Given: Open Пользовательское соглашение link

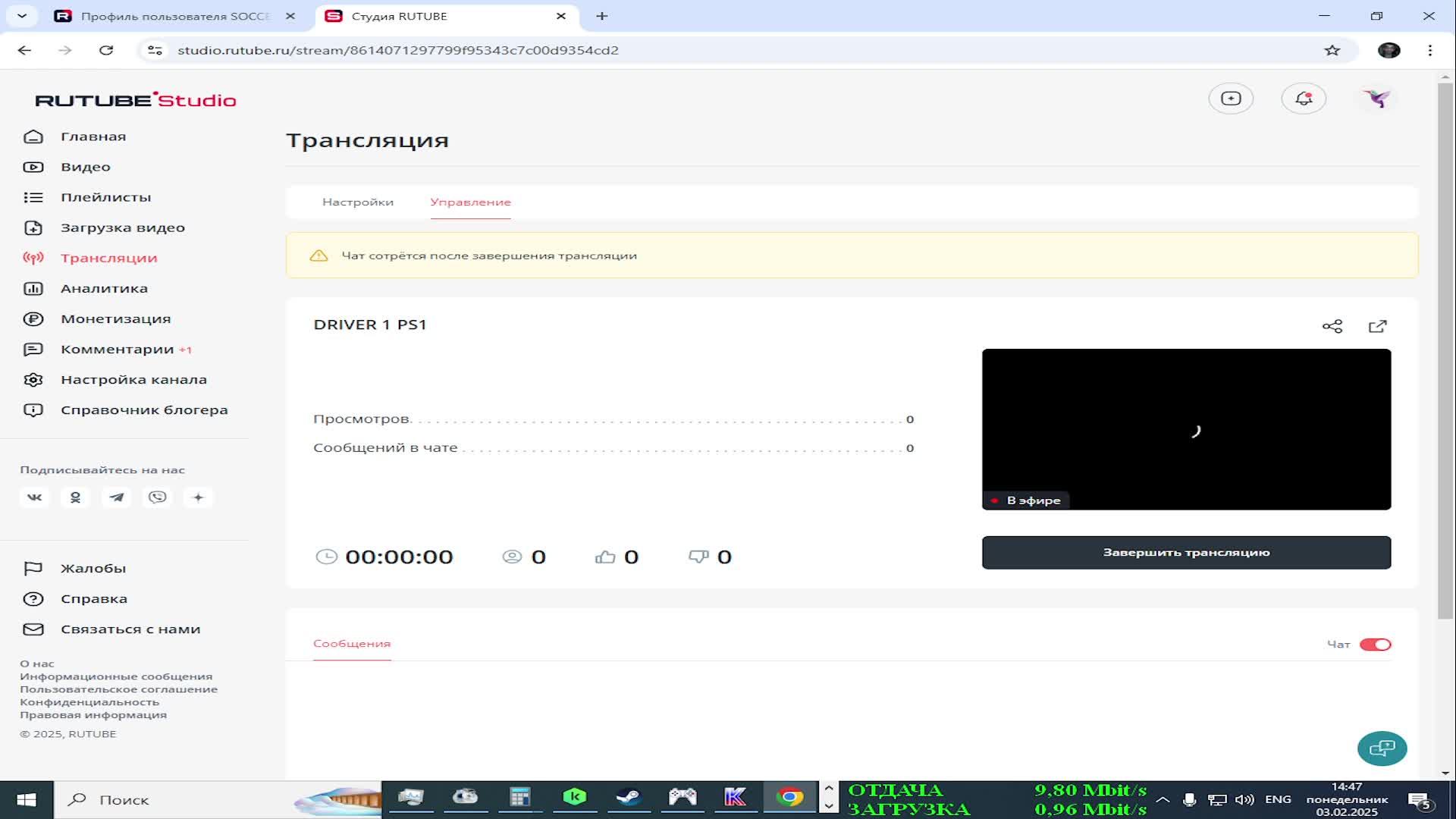Looking at the screenshot, I should pos(118,689).
